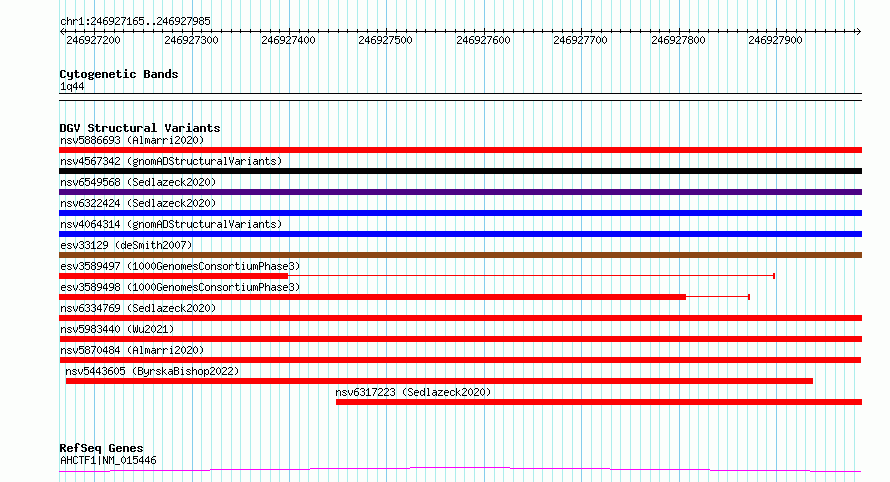
Task: Click nsv6334769 (Sedlazeck2020) label
Action: point(138,308)
